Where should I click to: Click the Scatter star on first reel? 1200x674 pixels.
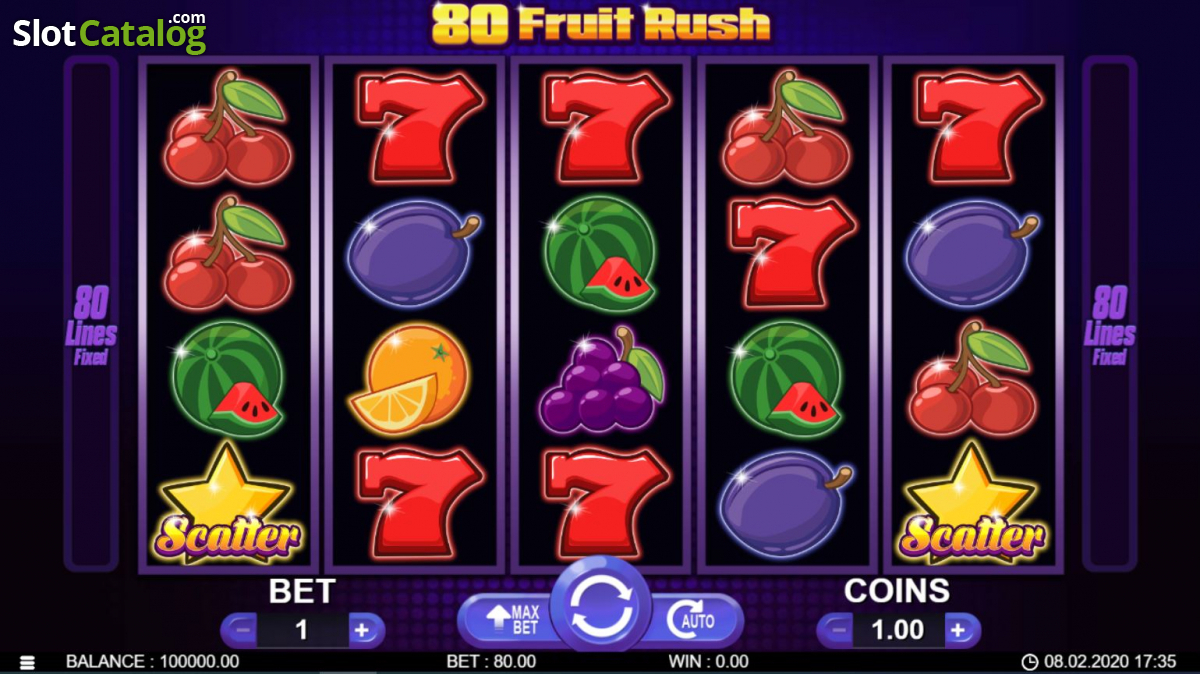228,505
